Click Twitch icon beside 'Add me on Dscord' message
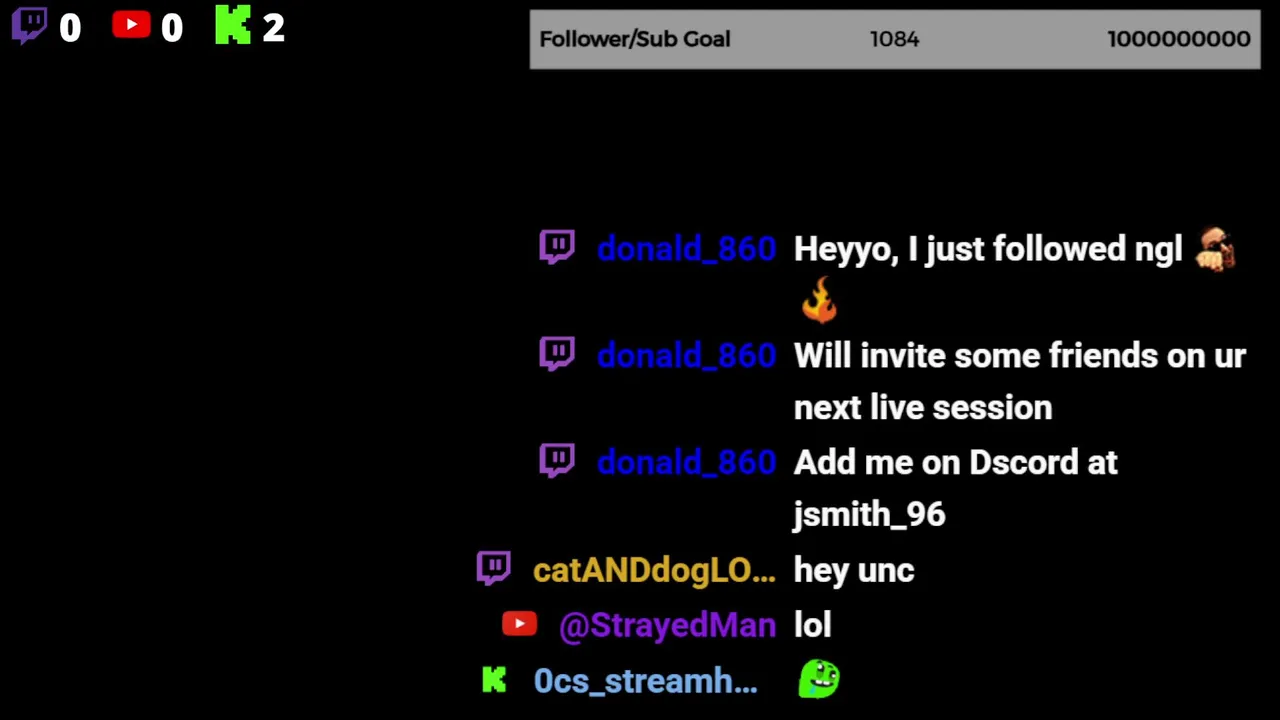1280x720 pixels. tap(557, 461)
